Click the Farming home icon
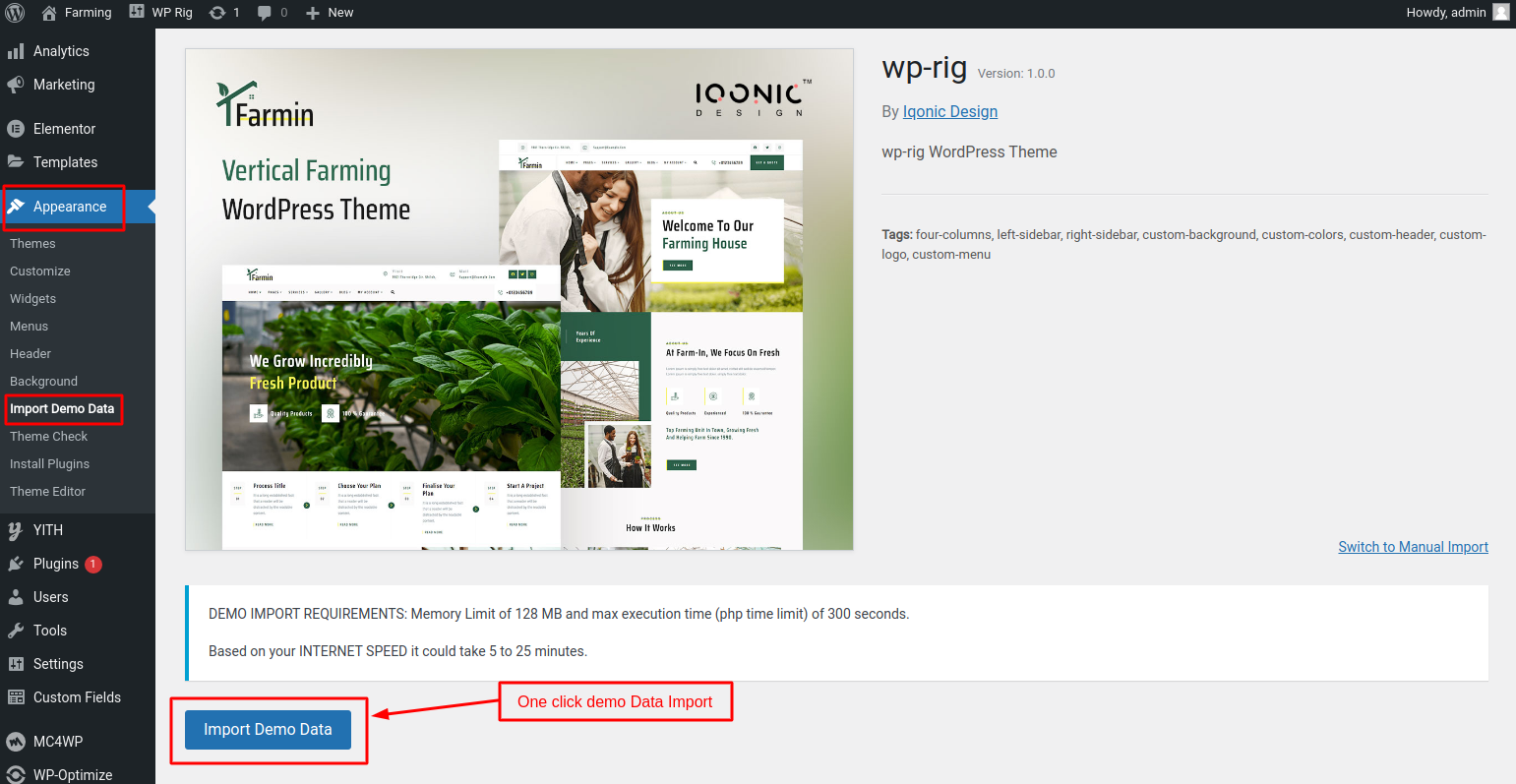This screenshot has height=784, width=1516. pyautogui.click(x=49, y=13)
